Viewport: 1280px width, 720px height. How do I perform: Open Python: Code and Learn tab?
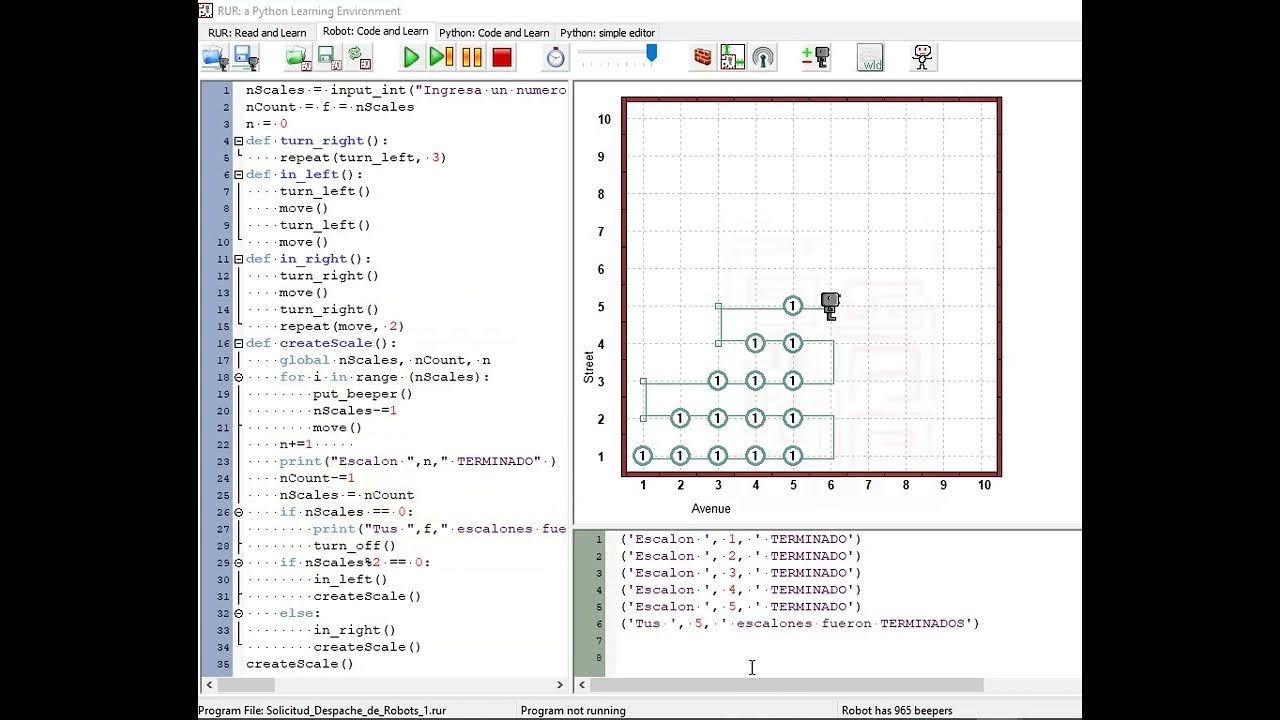point(494,33)
